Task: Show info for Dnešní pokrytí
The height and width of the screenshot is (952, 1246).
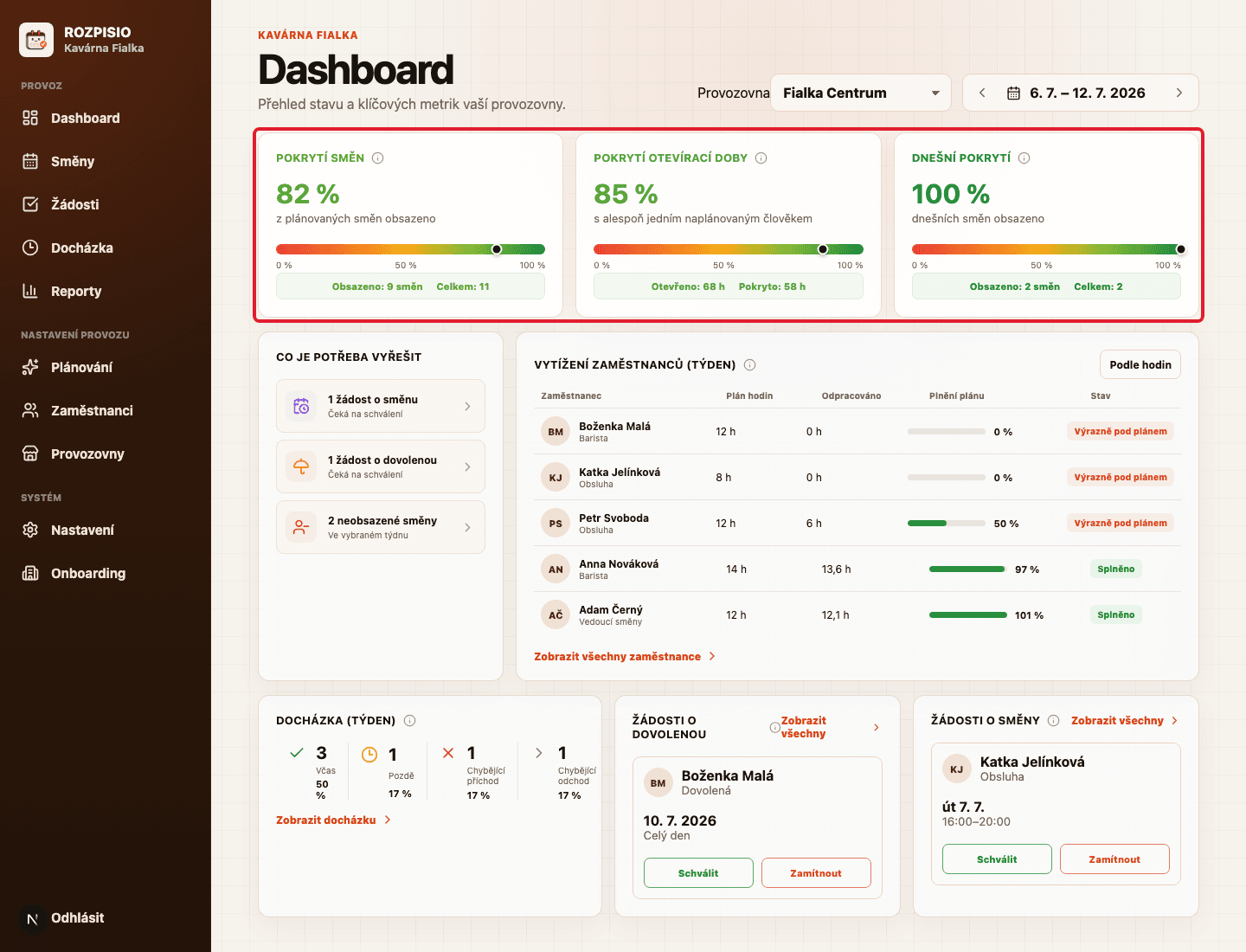Action: (1024, 158)
